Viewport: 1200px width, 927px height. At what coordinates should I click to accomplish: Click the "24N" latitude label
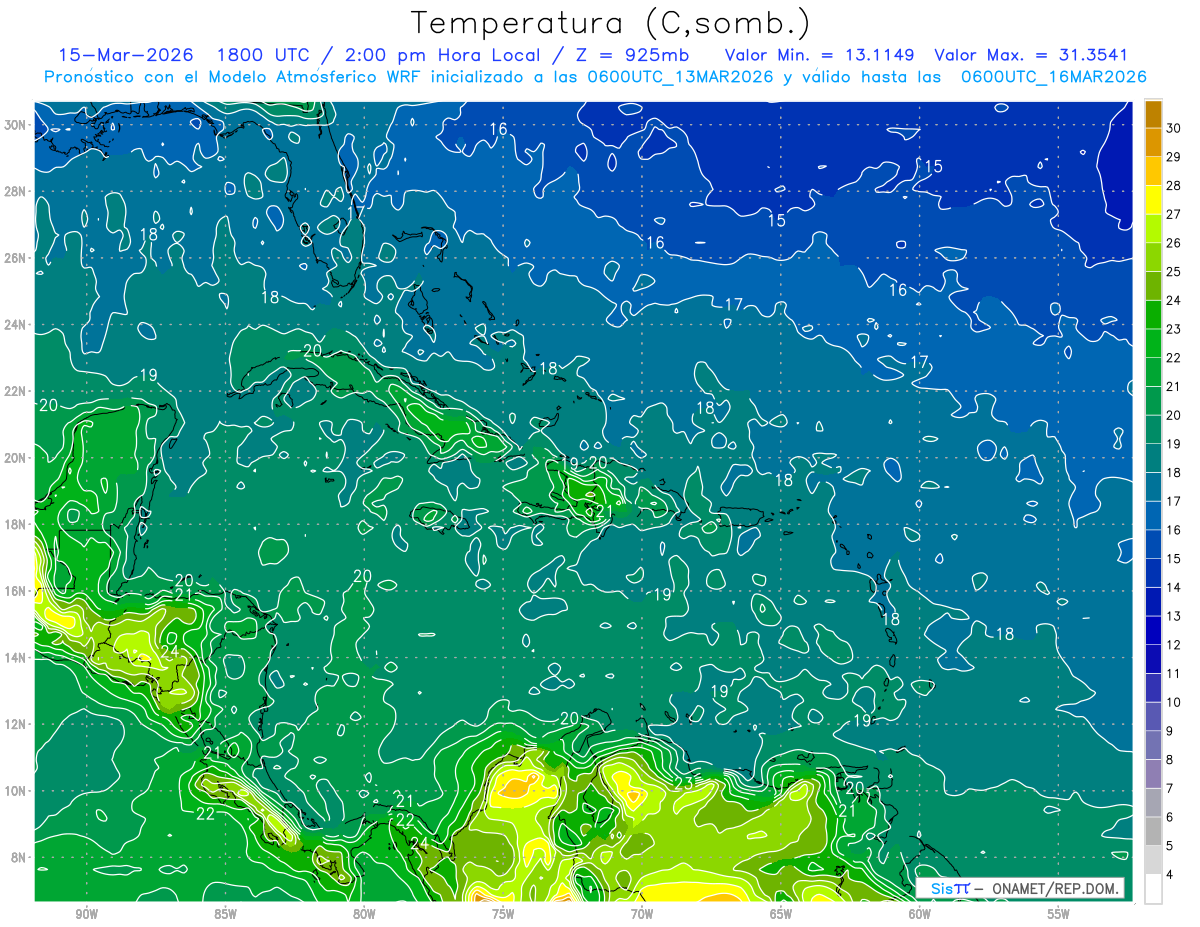point(16,325)
